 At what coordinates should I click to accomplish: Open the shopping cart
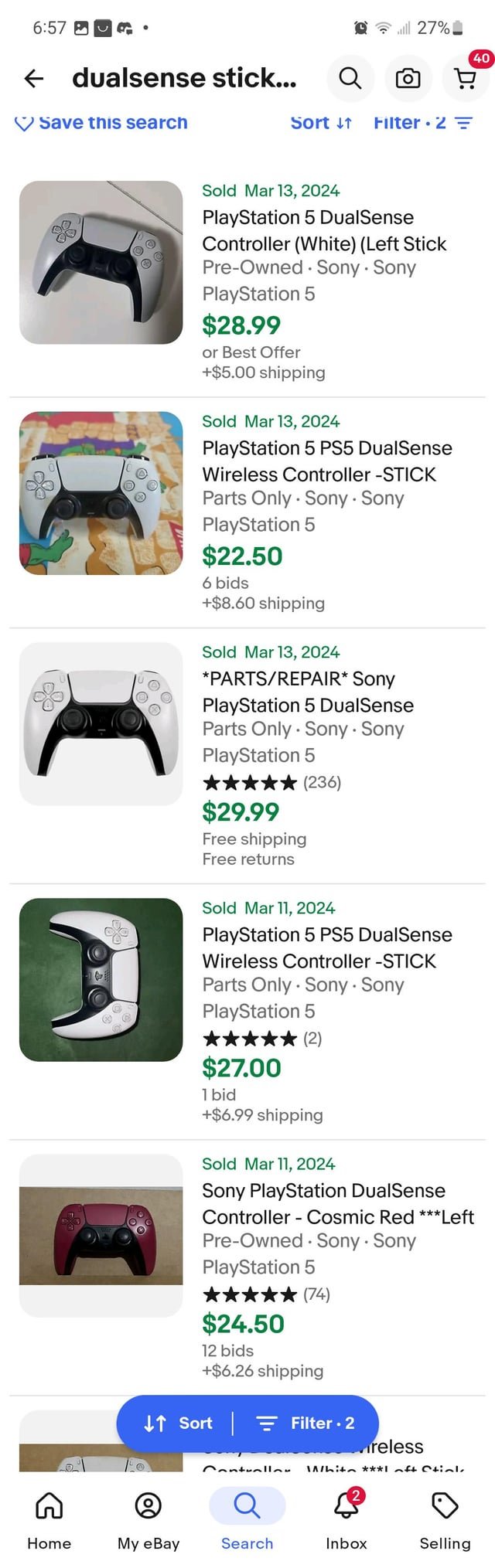[466, 78]
